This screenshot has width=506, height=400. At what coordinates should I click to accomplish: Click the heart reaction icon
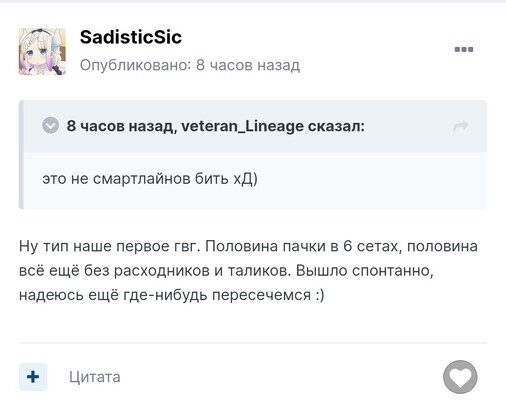[x=460, y=377]
